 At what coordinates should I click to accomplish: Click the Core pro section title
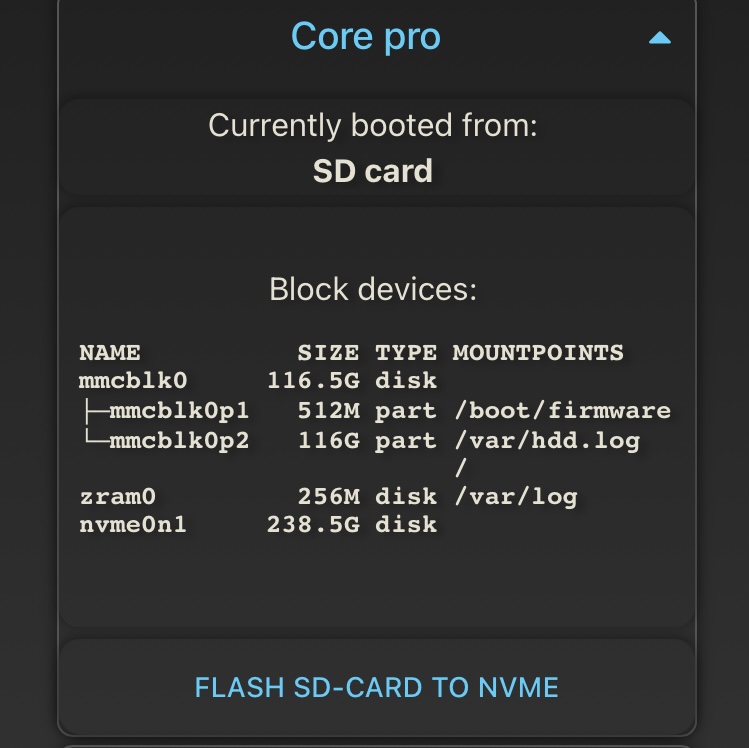(365, 37)
